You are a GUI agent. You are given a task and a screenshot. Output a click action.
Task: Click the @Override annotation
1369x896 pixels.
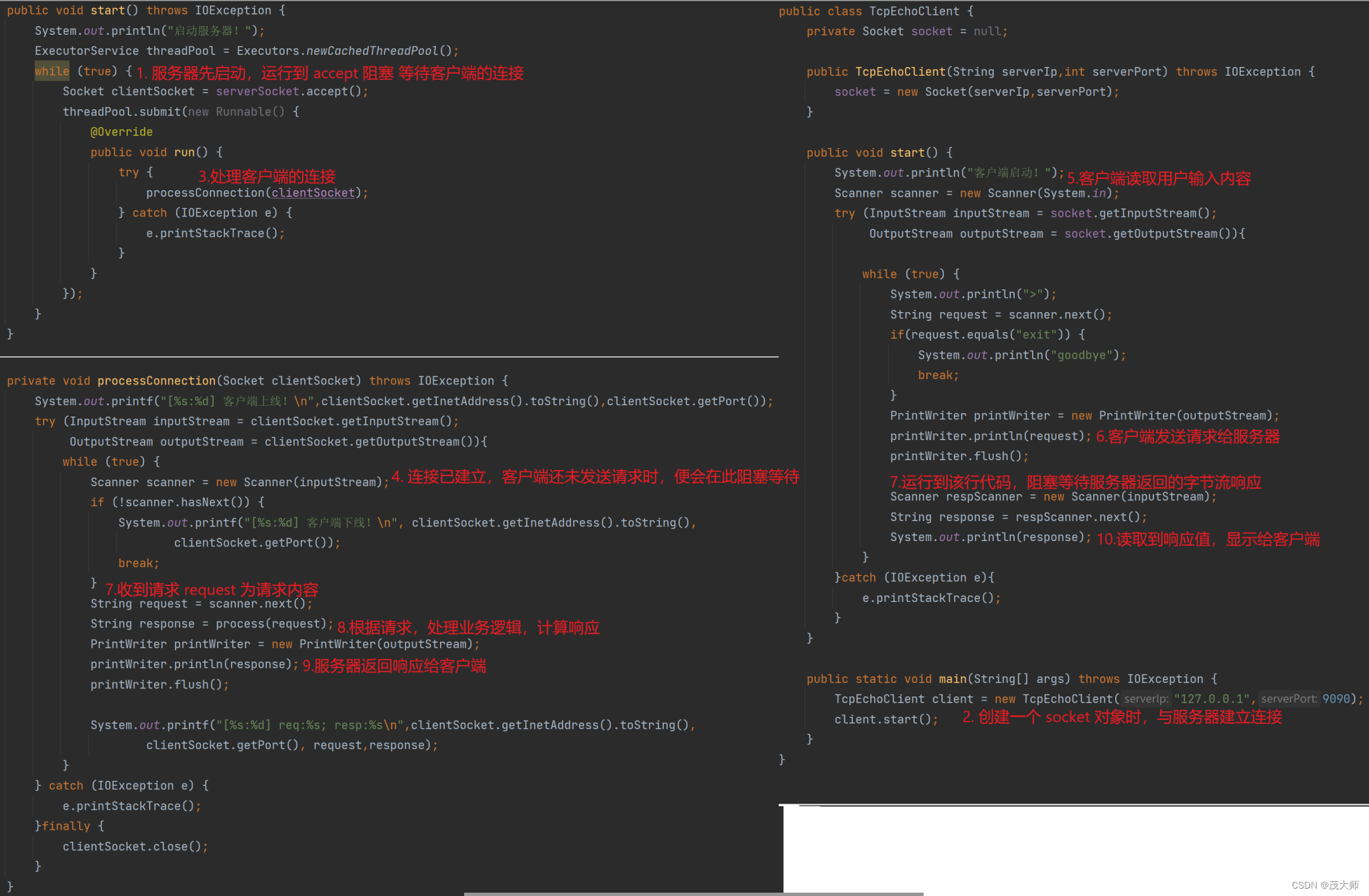121,132
